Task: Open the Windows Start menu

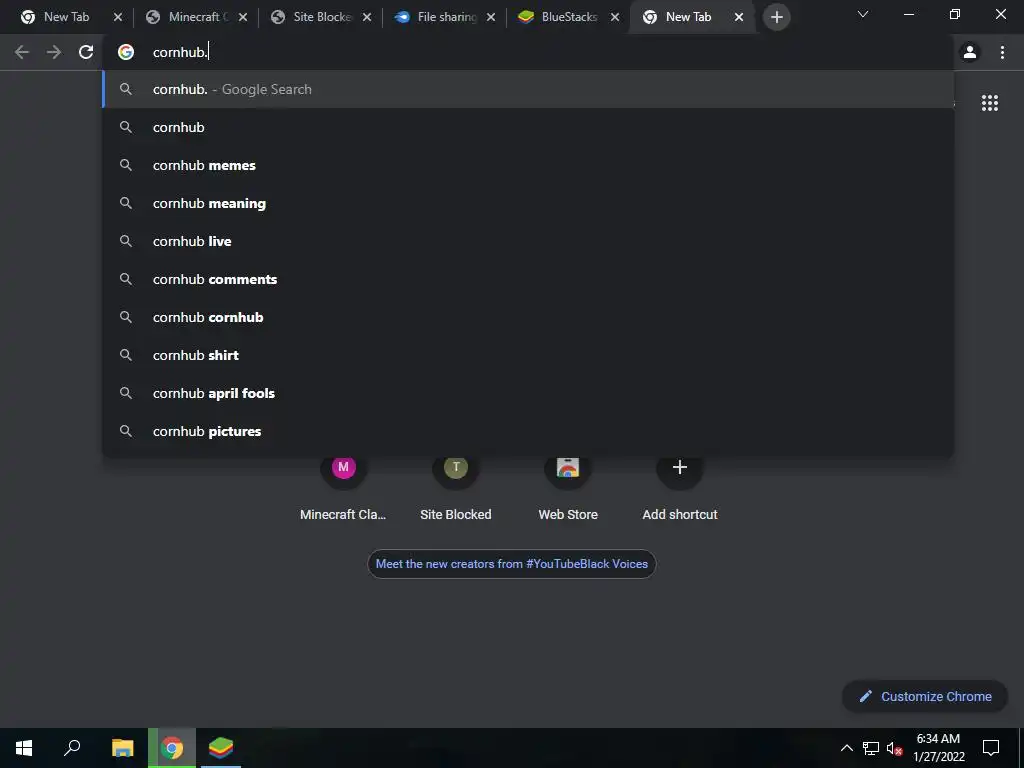Action: [x=24, y=748]
